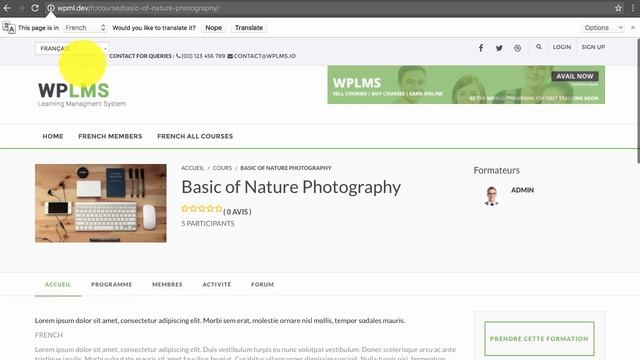This screenshot has width=640, height=360.
Task: Close the translate bar
Action: pyautogui.click(x=633, y=27)
